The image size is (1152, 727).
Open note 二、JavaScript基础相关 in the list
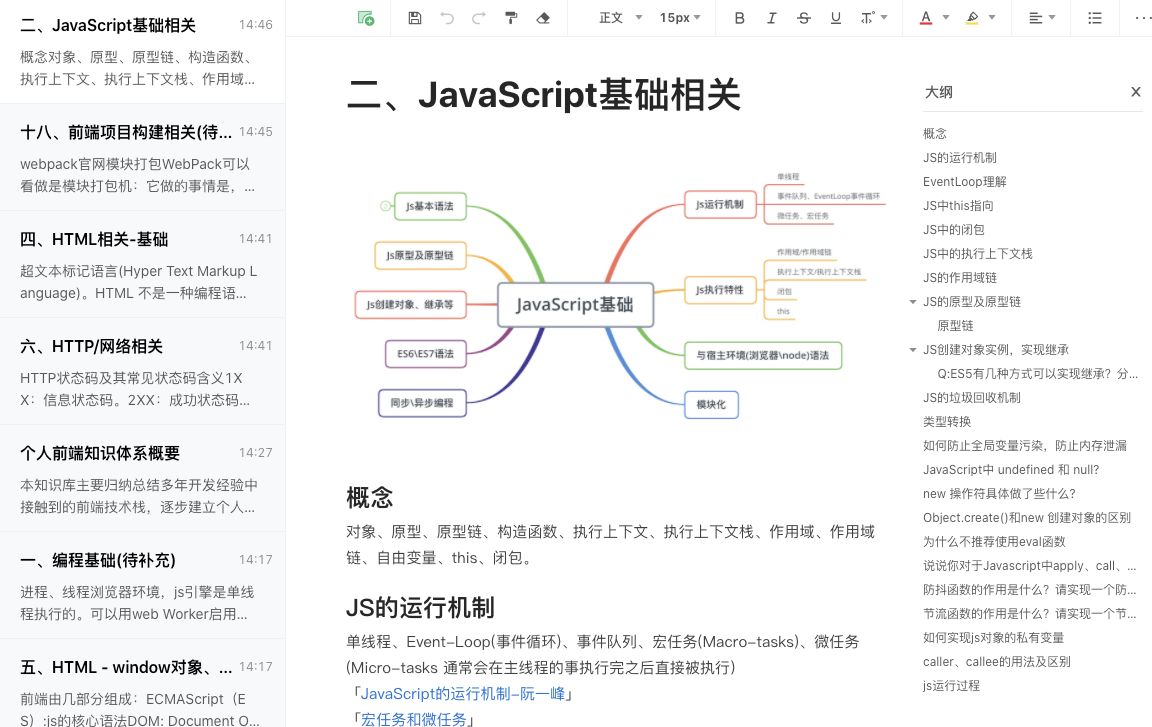coord(143,51)
